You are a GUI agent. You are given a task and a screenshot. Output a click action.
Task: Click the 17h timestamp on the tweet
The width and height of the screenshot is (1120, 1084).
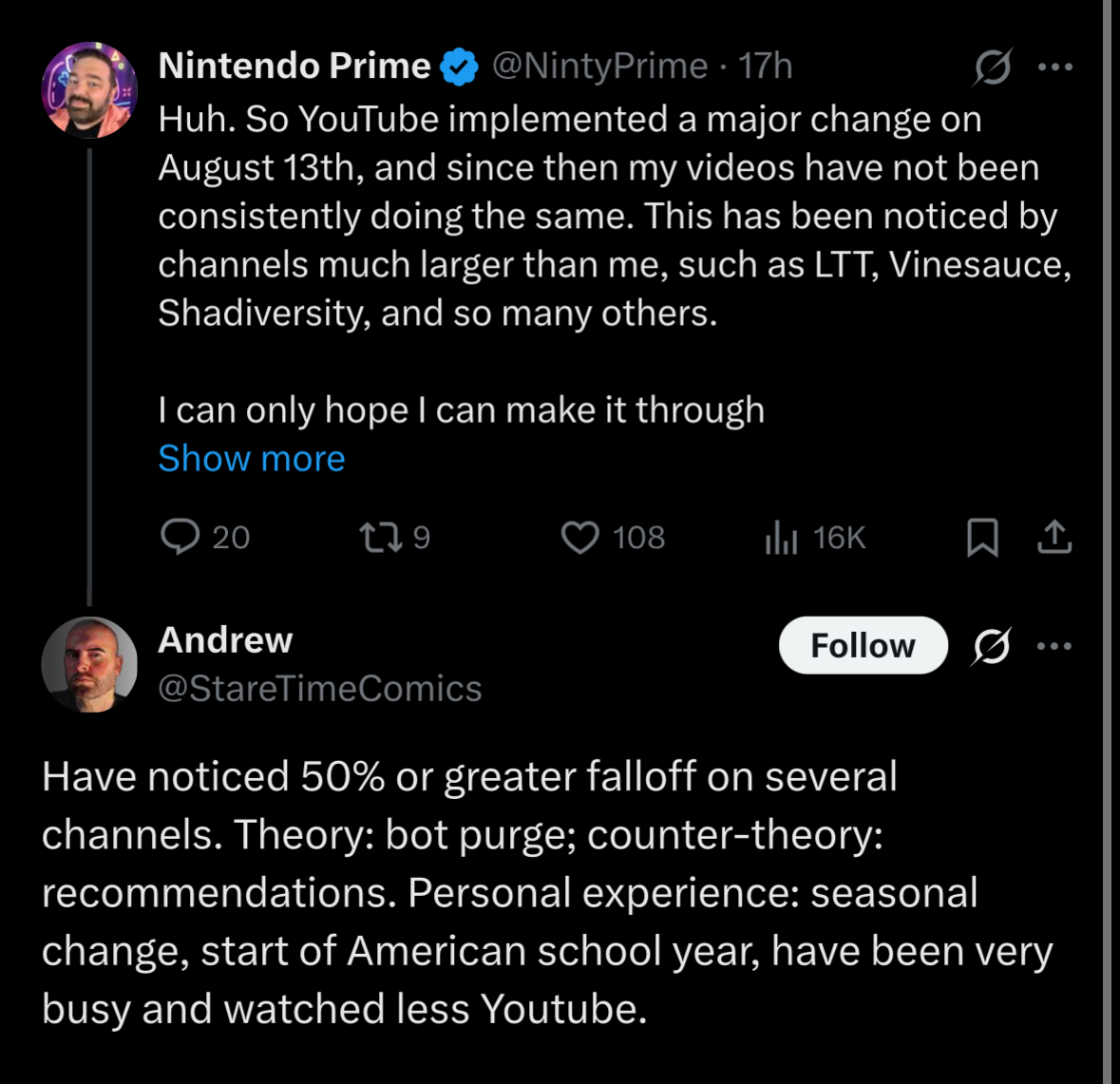(x=766, y=66)
